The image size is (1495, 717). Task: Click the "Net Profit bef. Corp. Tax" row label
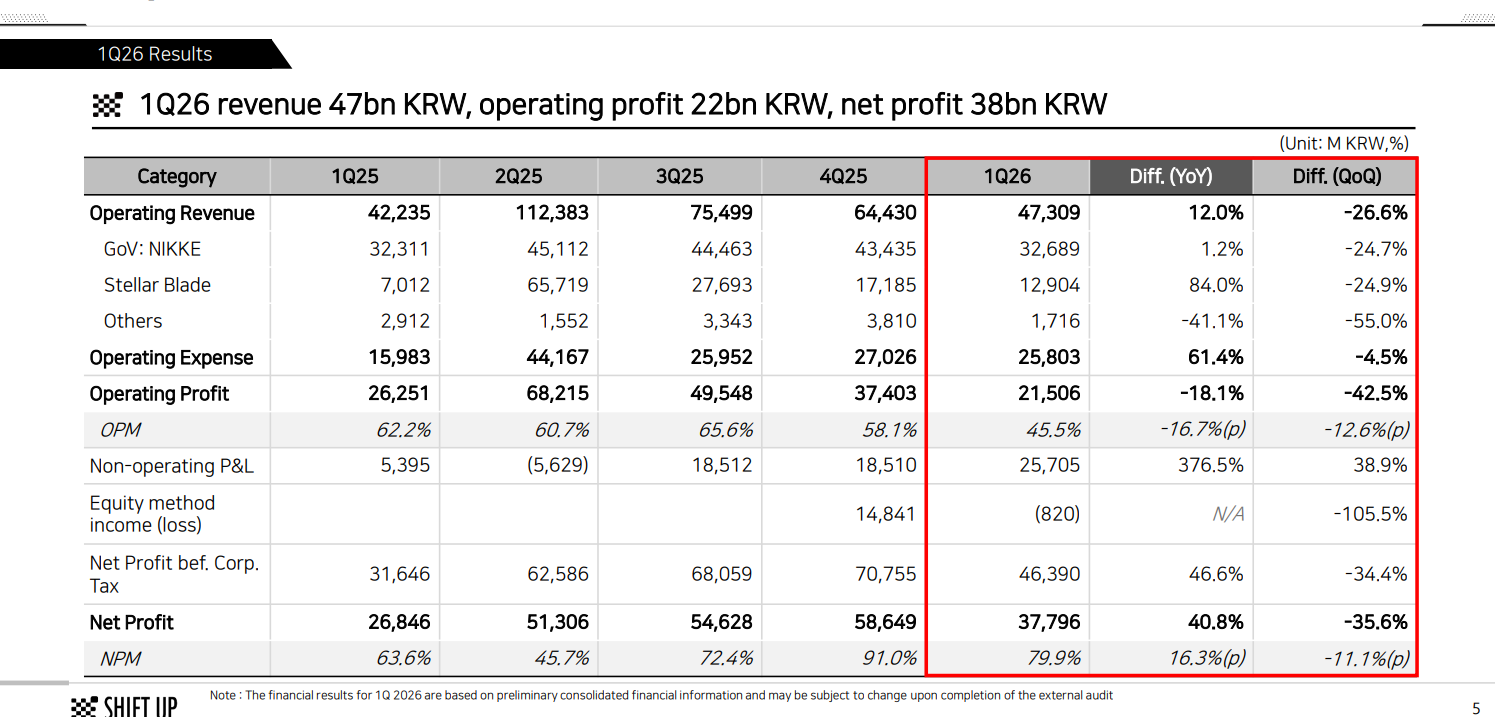[174, 574]
